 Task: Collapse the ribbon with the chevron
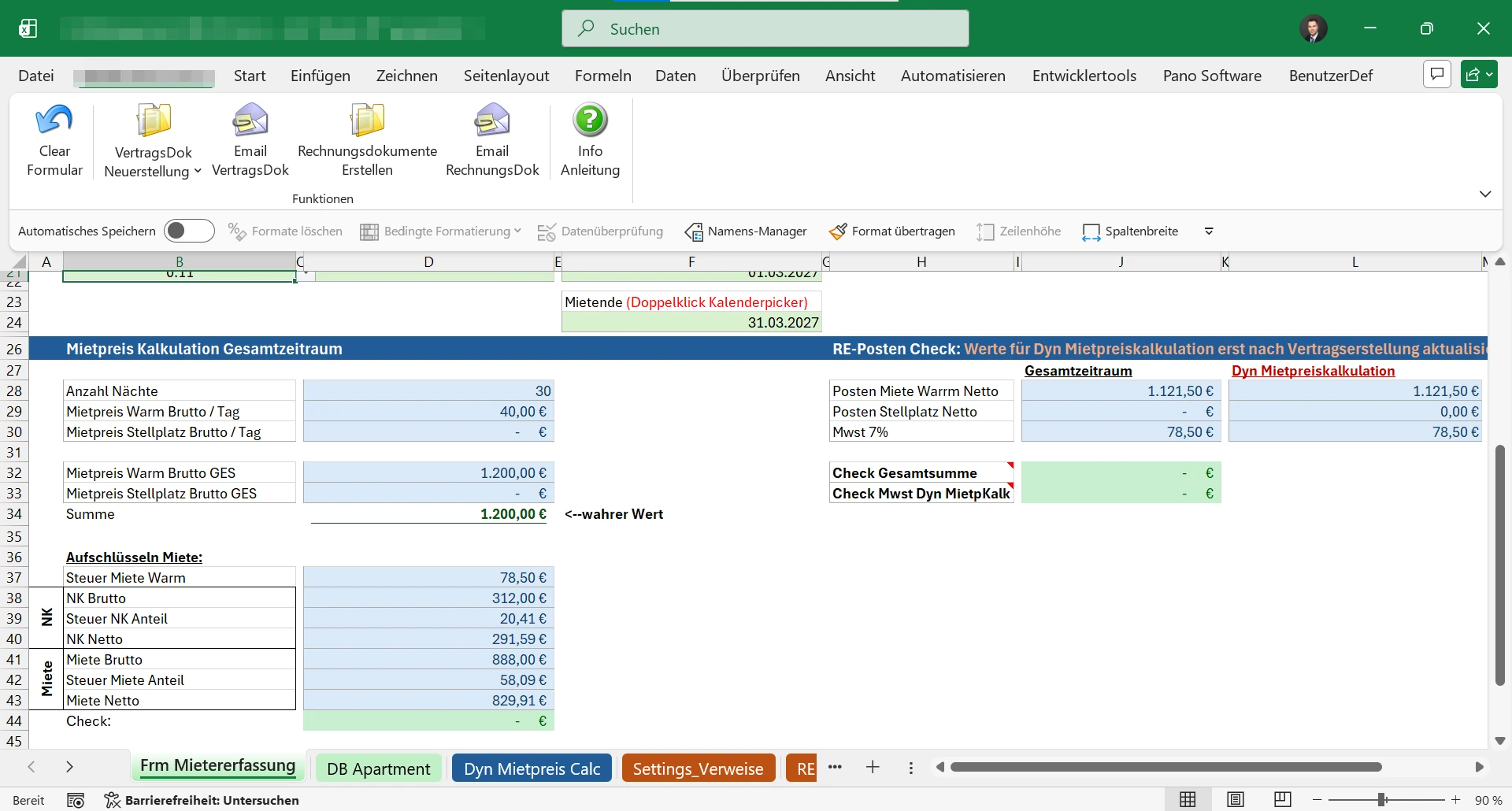coord(1485,194)
